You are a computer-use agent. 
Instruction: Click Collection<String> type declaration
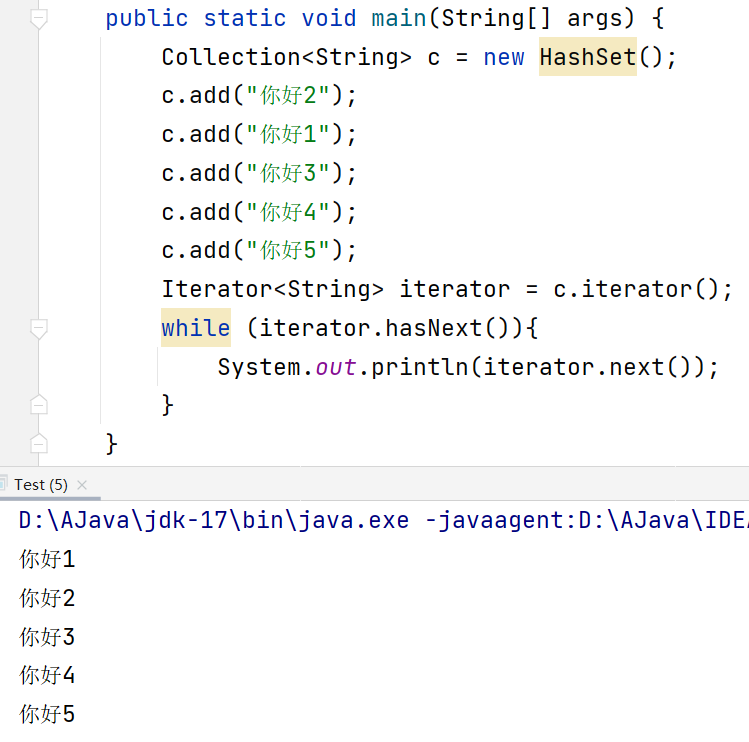(287, 57)
